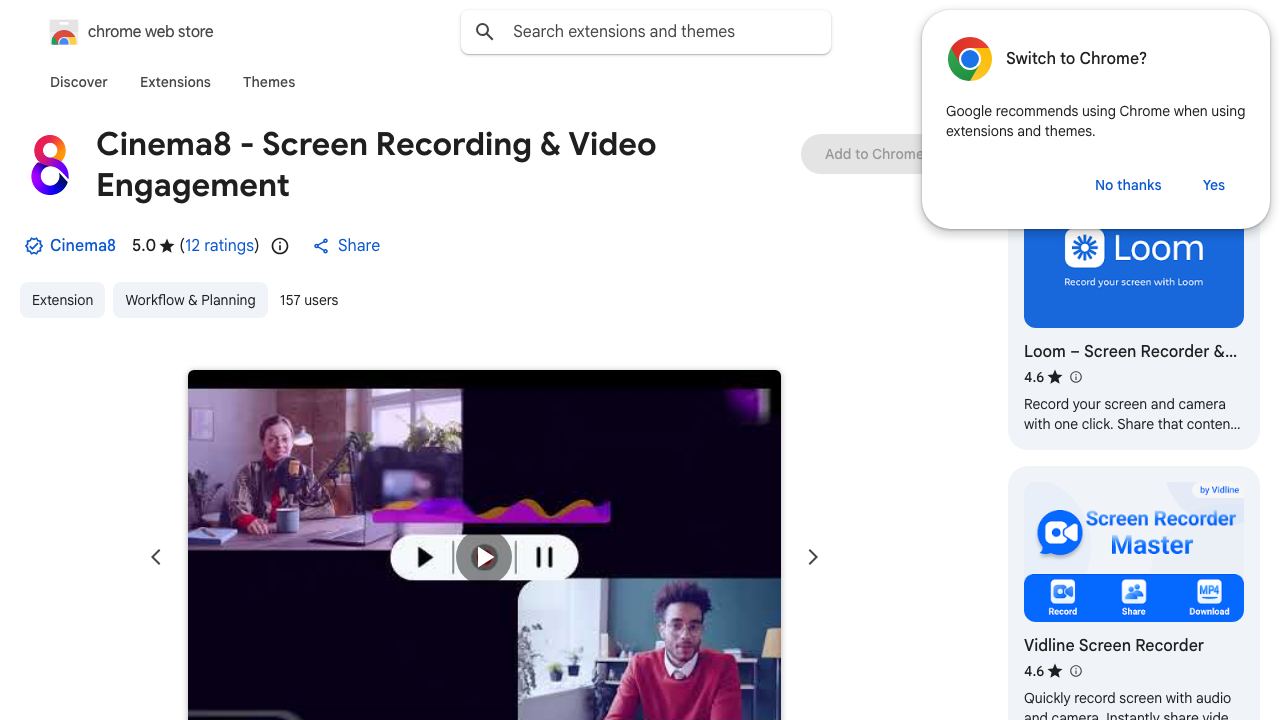Open Vidline Screen Recorder banner image
The image size is (1280, 720).
pos(1134,552)
